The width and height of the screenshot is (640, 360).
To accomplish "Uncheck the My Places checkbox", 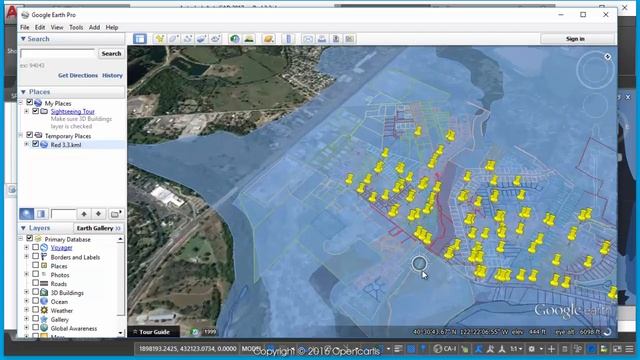I will [29, 102].
